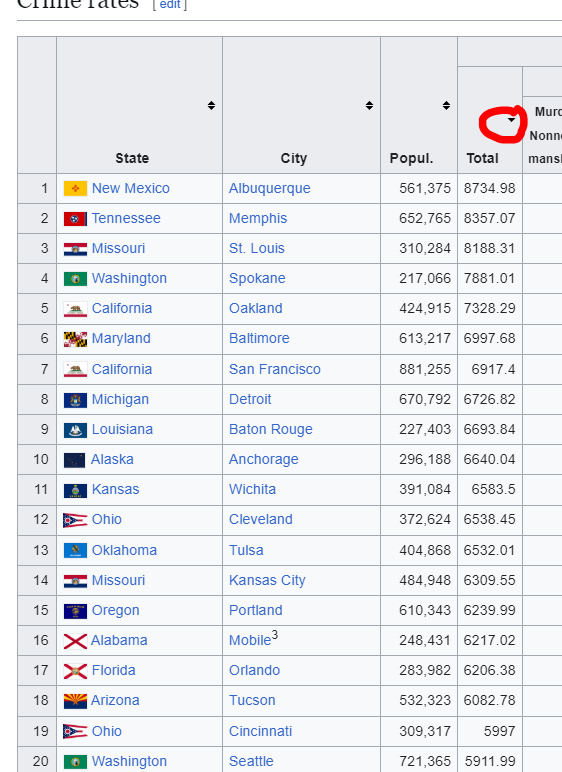
Task: Sort table by City column arrows
Action: point(369,105)
